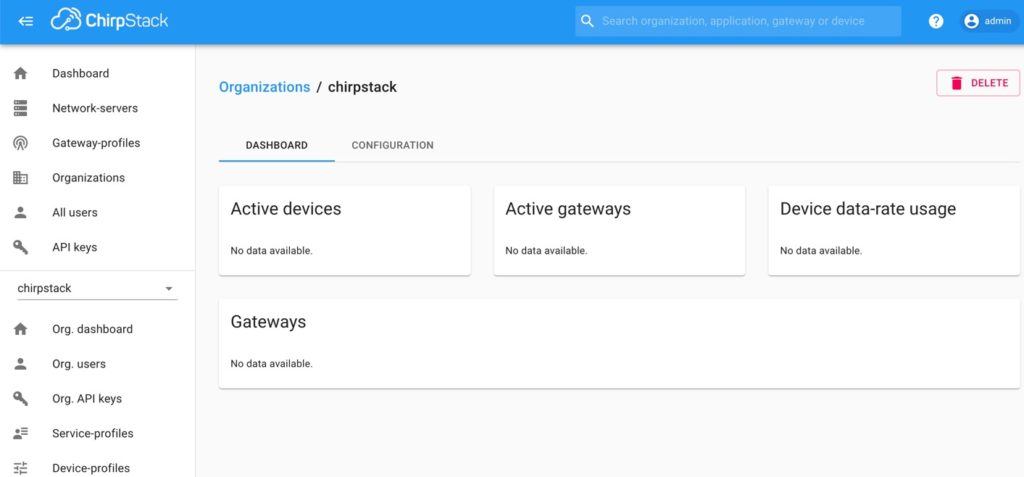This screenshot has height=477, width=1024.
Task: Go to All users in sidebar
Action: click(x=75, y=212)
